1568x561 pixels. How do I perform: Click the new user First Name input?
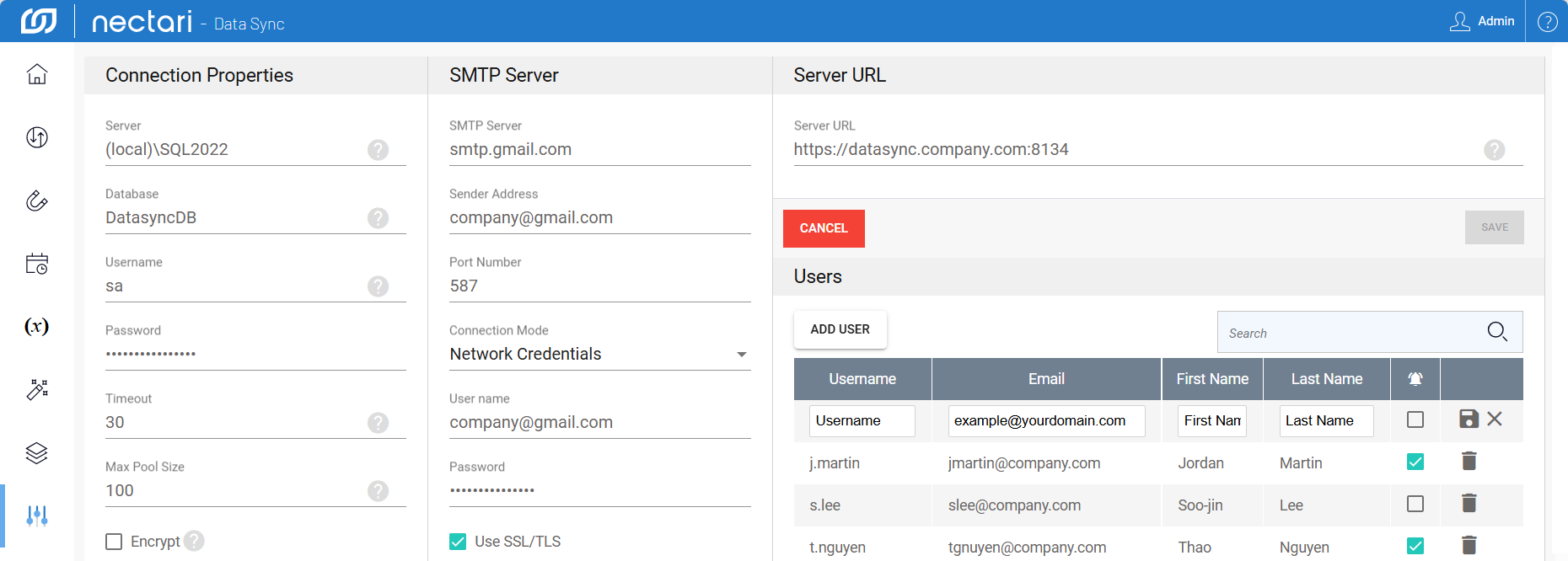[x=1212, y=421]
